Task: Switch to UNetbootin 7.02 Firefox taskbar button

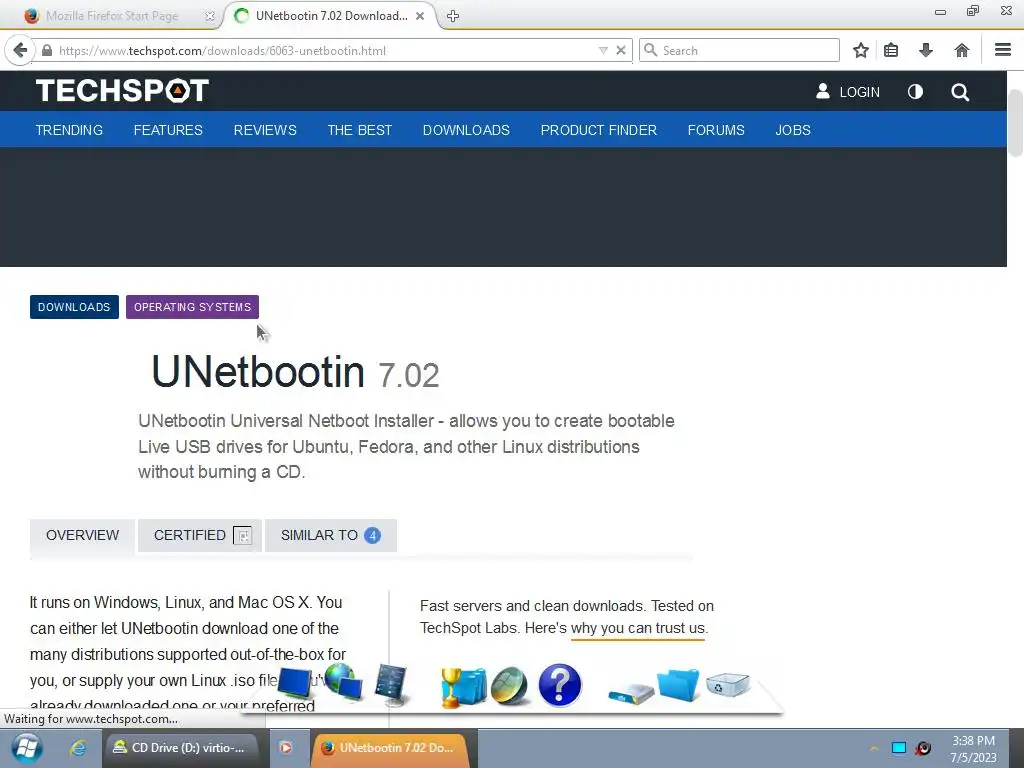Action: [x=390, y=748]
